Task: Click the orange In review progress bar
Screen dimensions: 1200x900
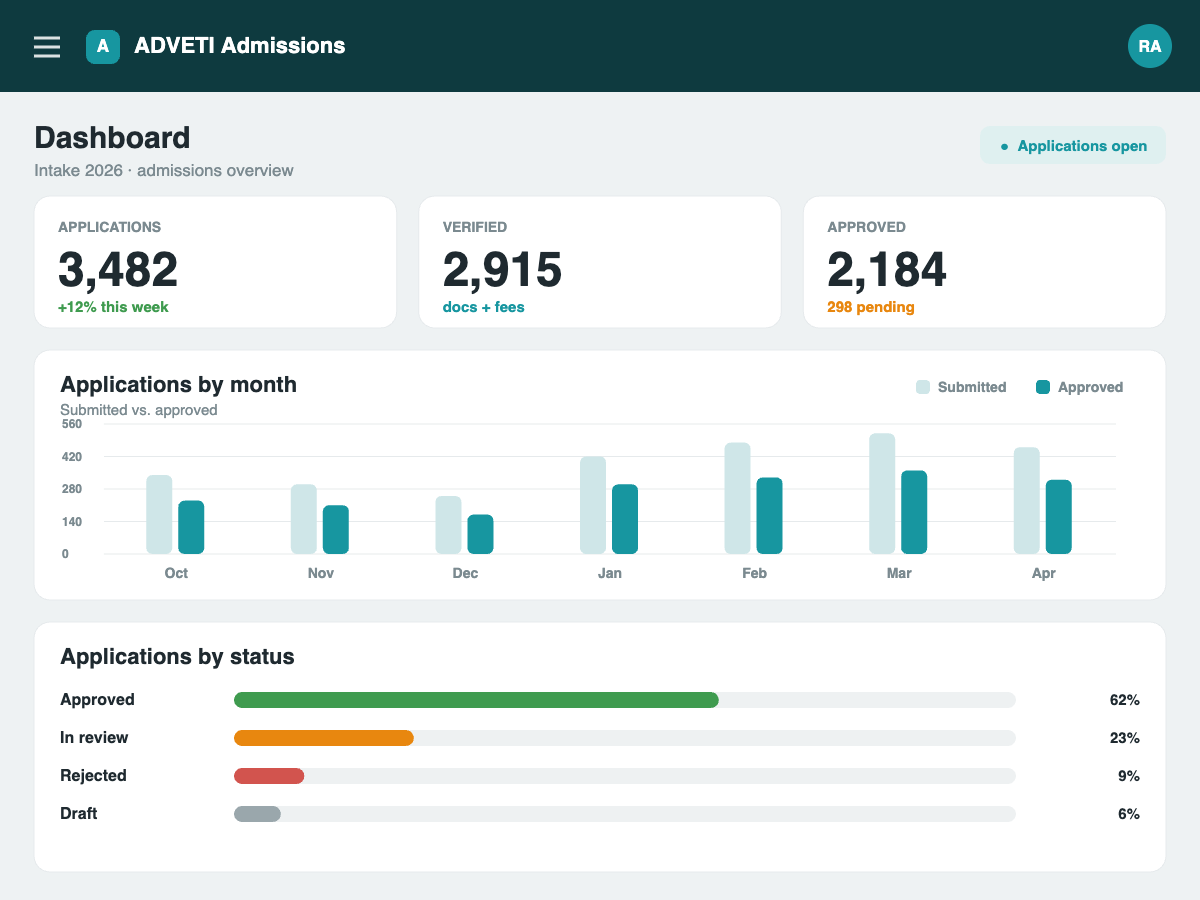Action: (x=324, y=738)
